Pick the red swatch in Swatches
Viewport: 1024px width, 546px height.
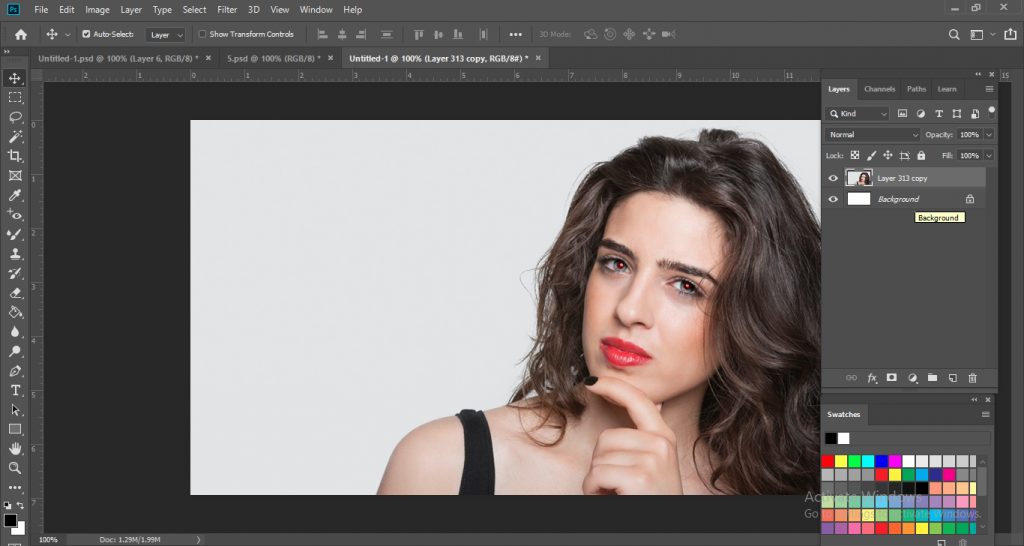point(828,461)
